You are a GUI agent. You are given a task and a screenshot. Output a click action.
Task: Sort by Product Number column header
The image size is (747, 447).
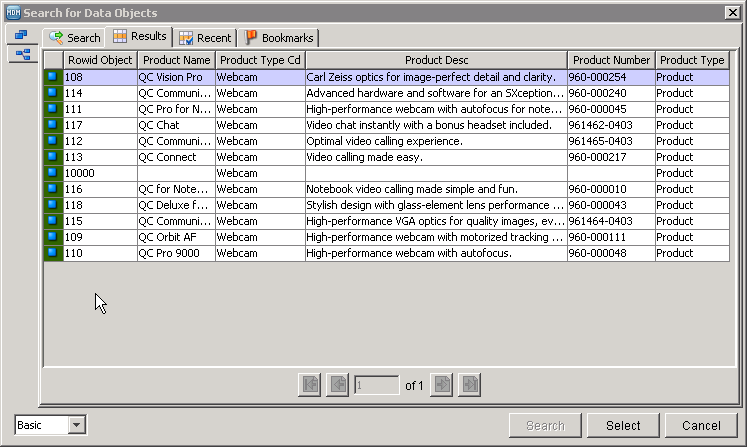(x=611, y=60)
